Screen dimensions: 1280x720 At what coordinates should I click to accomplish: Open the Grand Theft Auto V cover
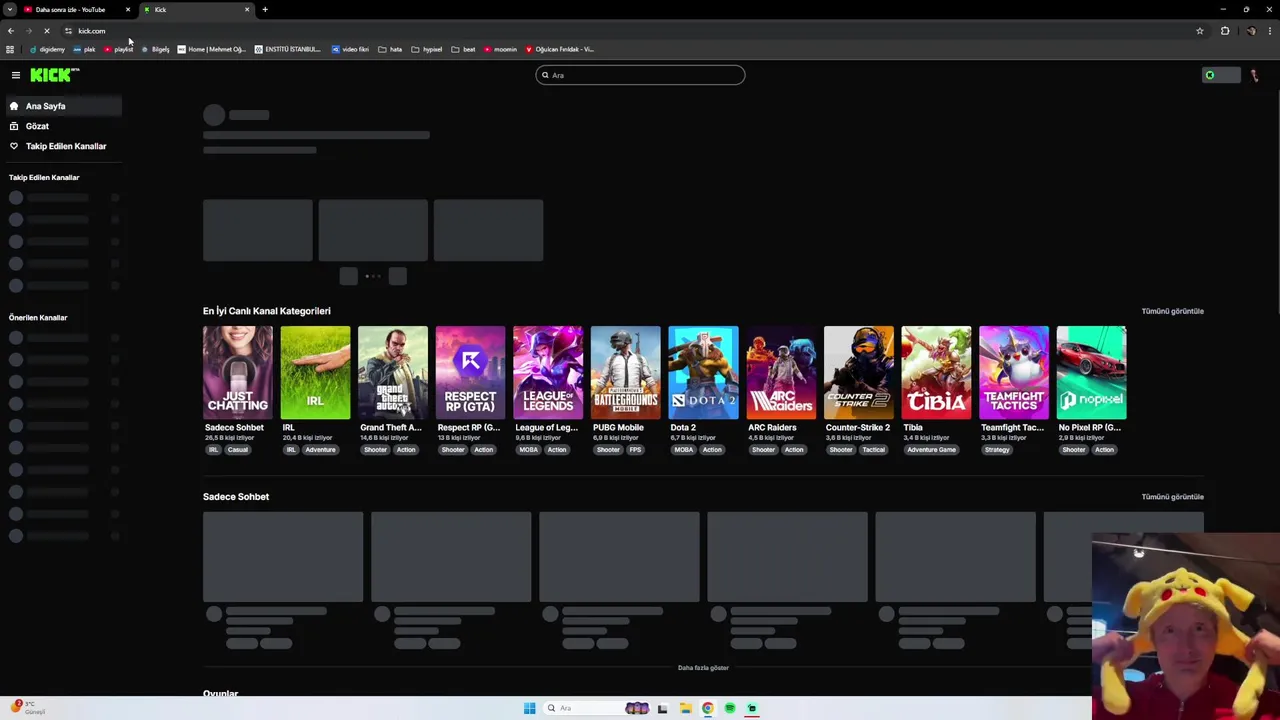tap(393, 372)
